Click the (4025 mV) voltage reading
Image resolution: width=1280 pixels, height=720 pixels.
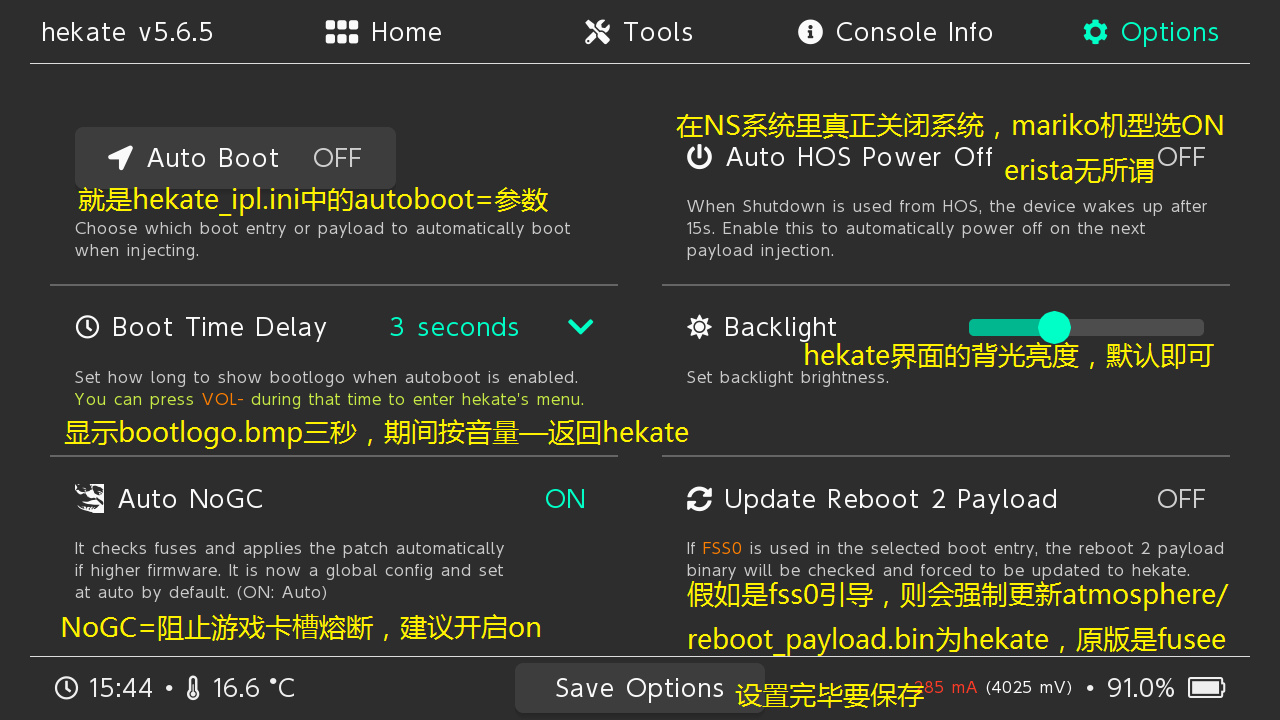pyautogui.click(x=1028, y=687)
